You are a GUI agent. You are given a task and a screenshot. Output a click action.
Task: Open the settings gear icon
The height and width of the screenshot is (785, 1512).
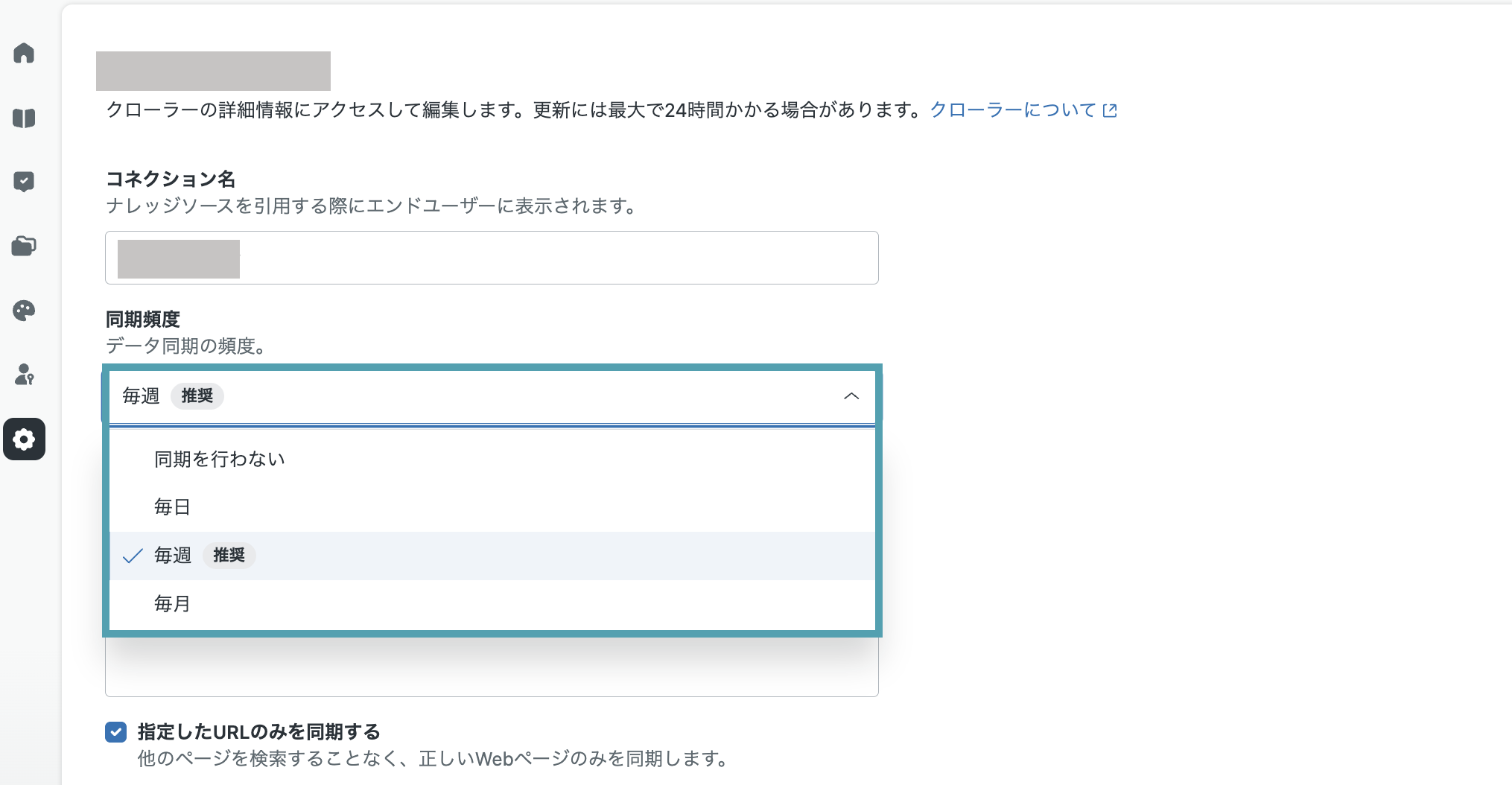point(24,439)
